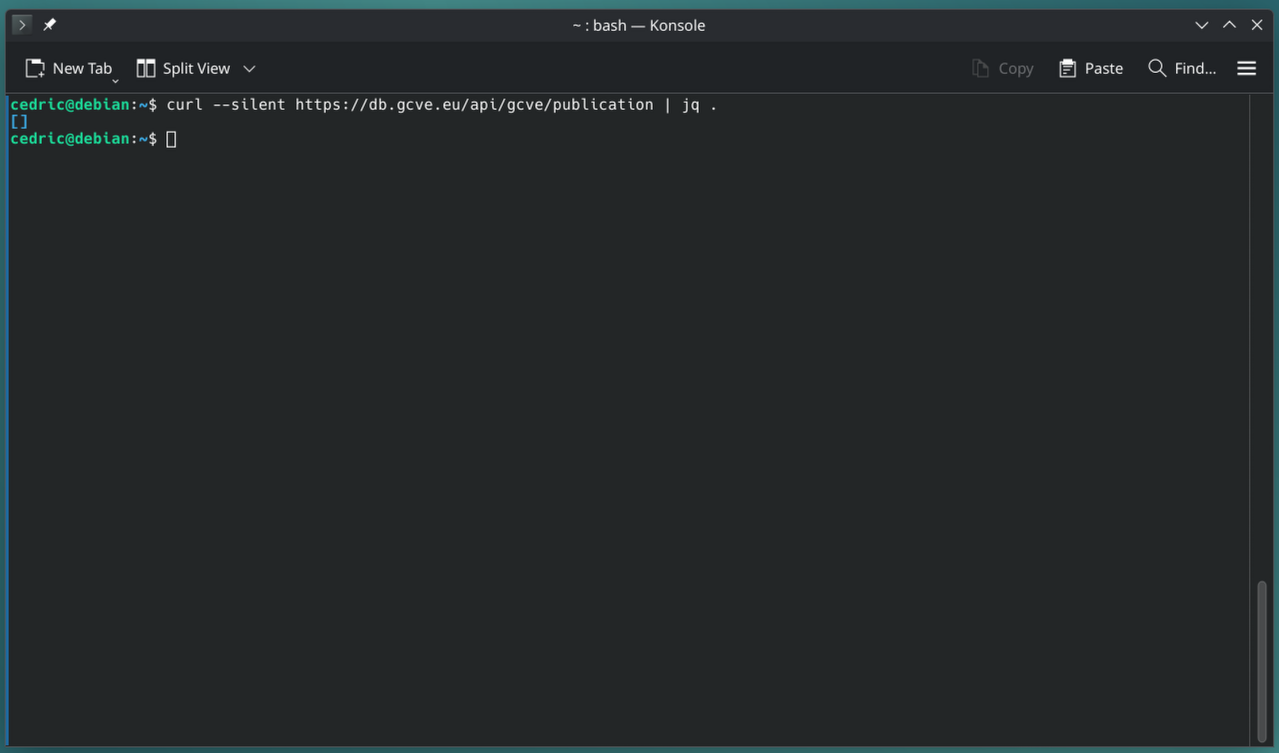Click the scrollbar track above the handle

pos(1261,330)
